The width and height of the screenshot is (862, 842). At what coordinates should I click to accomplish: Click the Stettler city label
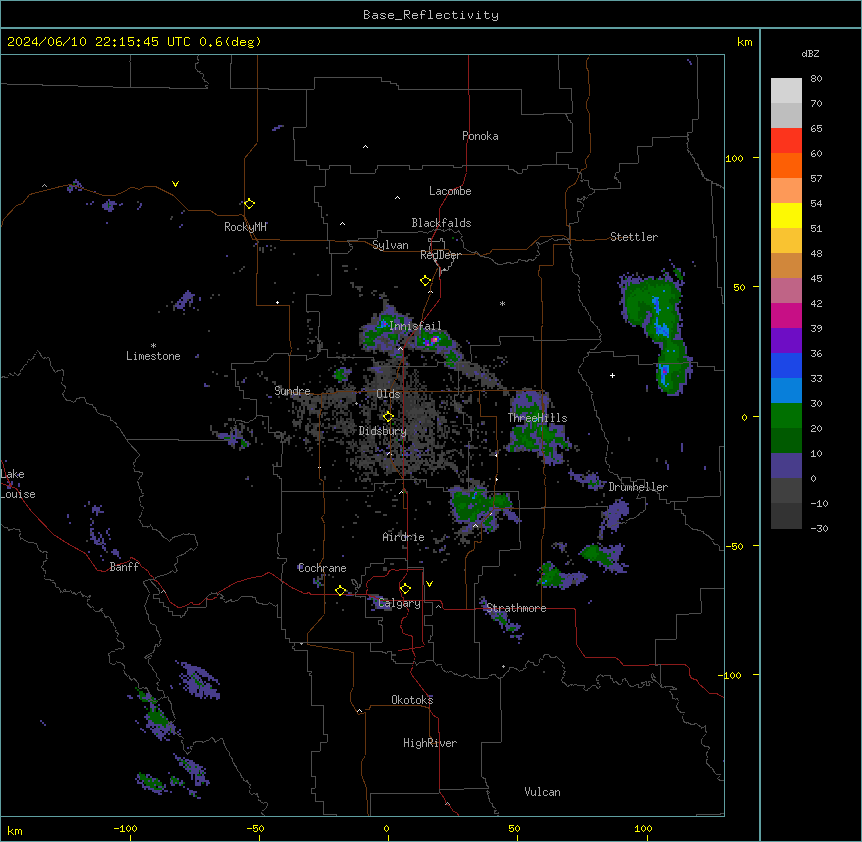pyautogui.click(x=634, y=237)
